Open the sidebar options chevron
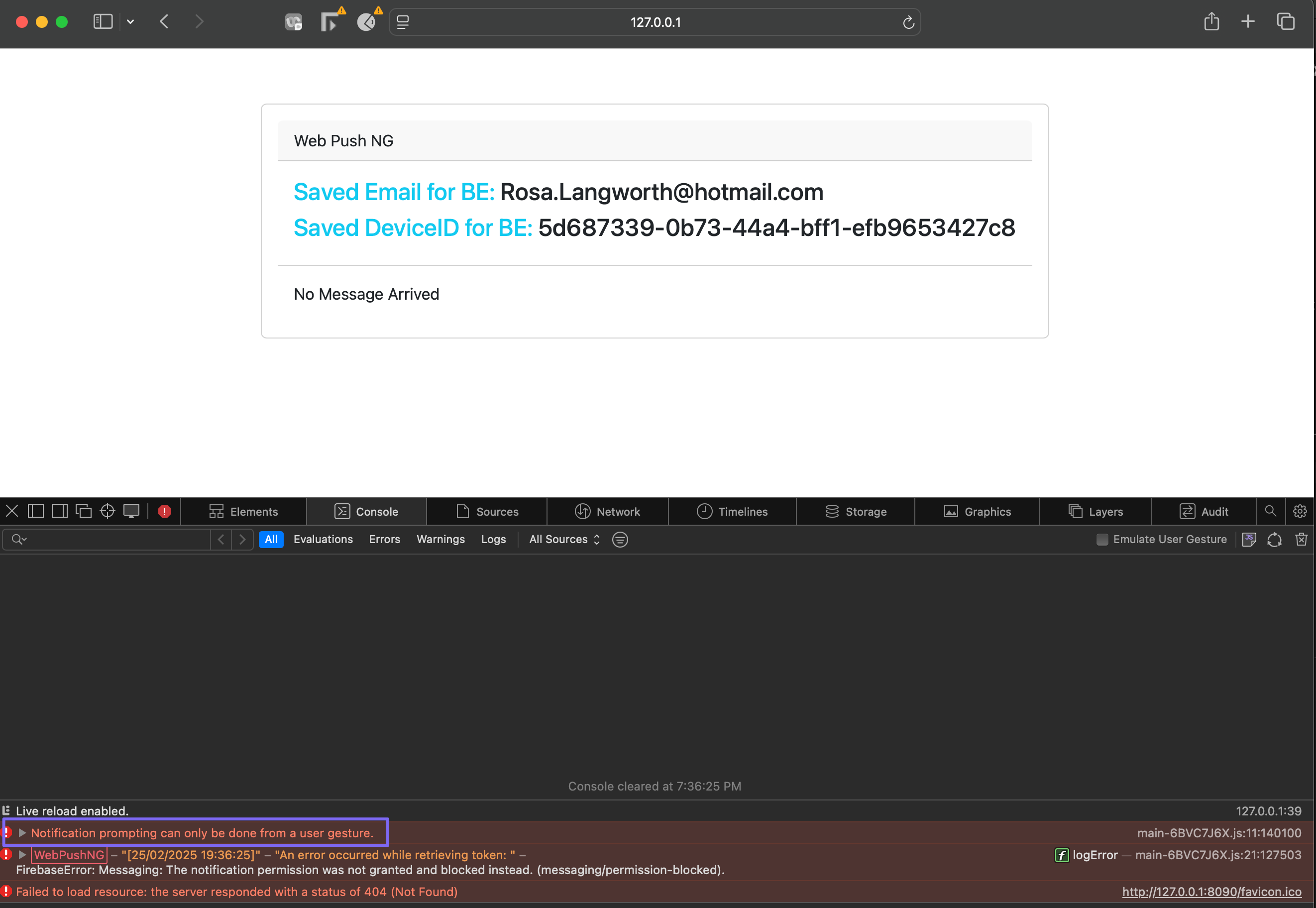Screen dimensions: 1316x908 [x=130, y=21]
